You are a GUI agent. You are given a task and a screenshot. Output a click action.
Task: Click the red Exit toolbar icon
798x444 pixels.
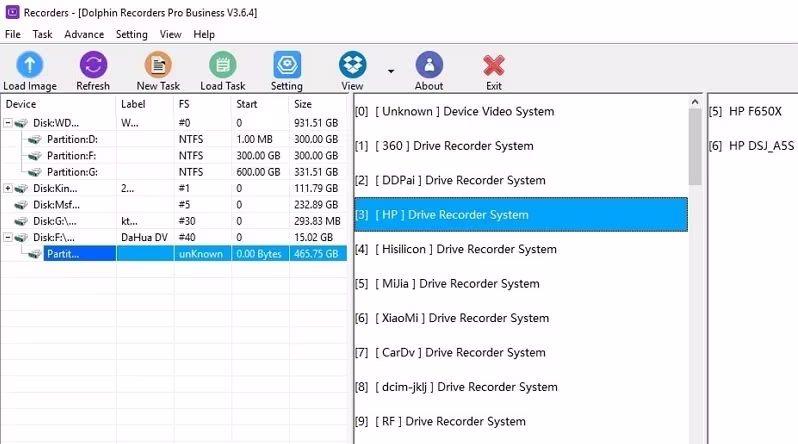pyautogui.click(x=494, y=65)
